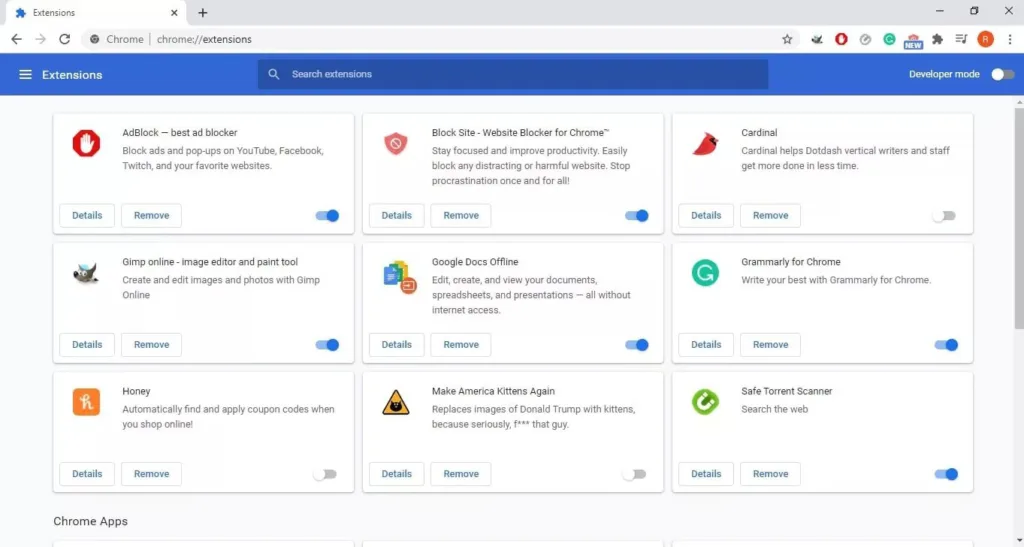The height and width of the screenshot is (547, 1024).
Task: Disable Grammarly for Chrome toggle
Action: (946, 345)
